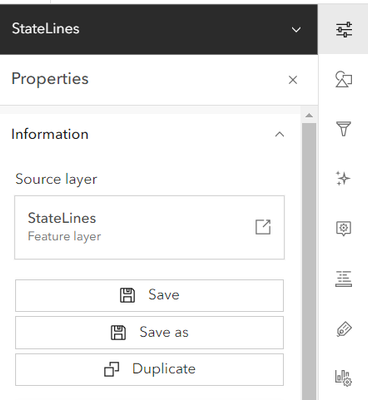Close the Properties panel

[x=293, y=80]
